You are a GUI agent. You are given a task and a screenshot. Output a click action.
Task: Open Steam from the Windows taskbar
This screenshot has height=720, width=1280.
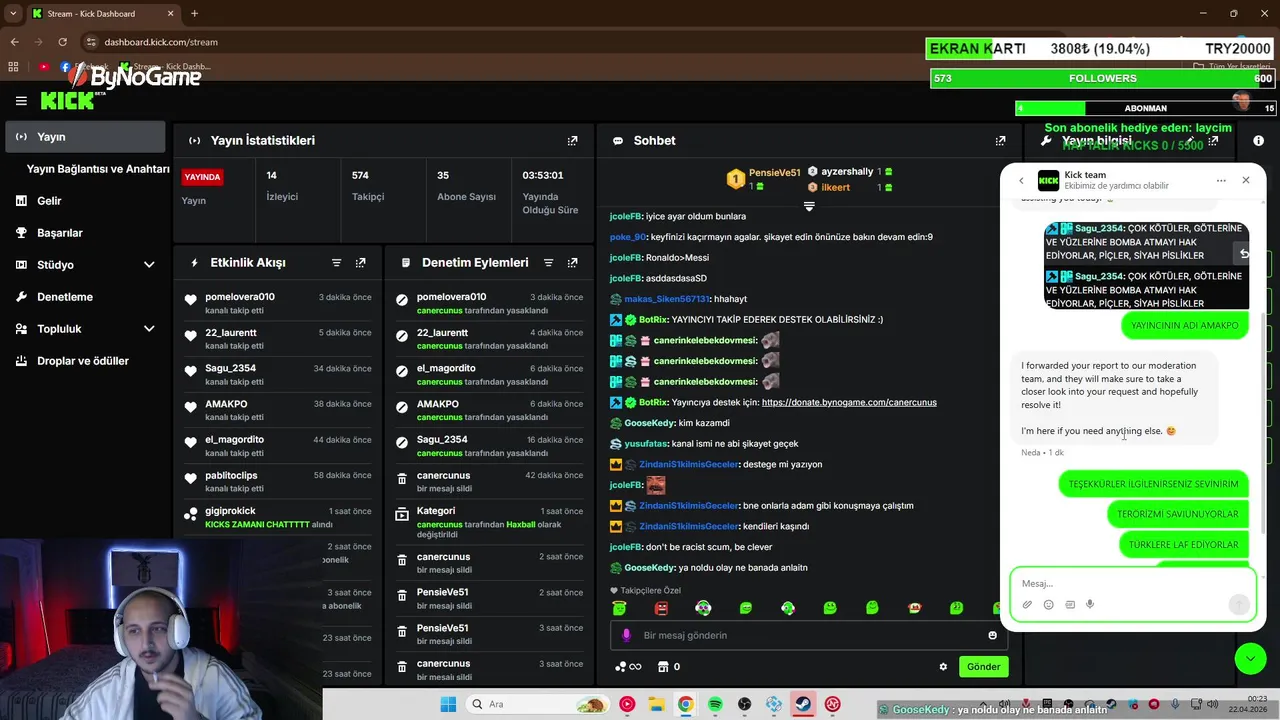click(x=803, y=704)
